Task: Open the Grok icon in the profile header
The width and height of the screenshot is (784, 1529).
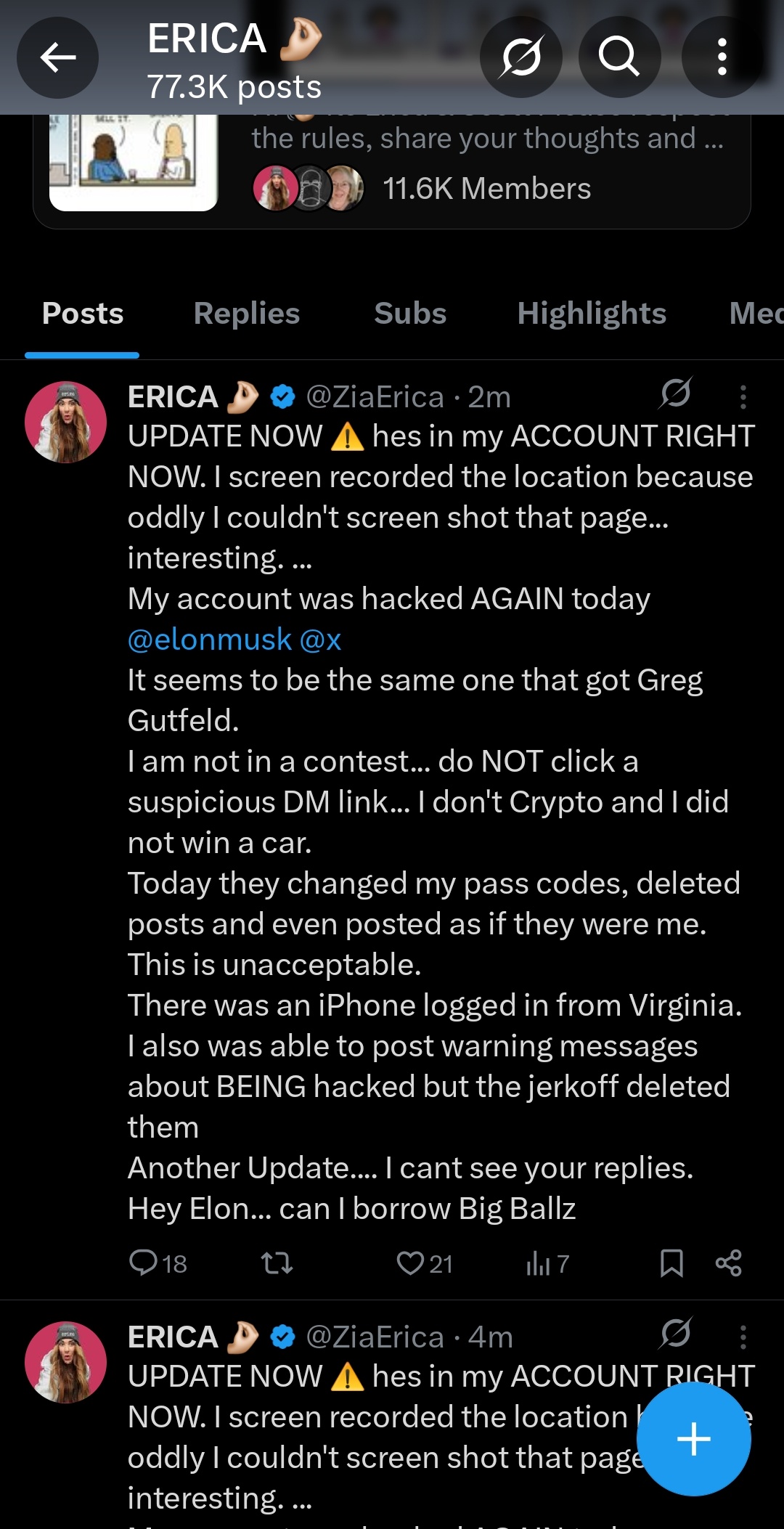Action: tap(520, 57)
